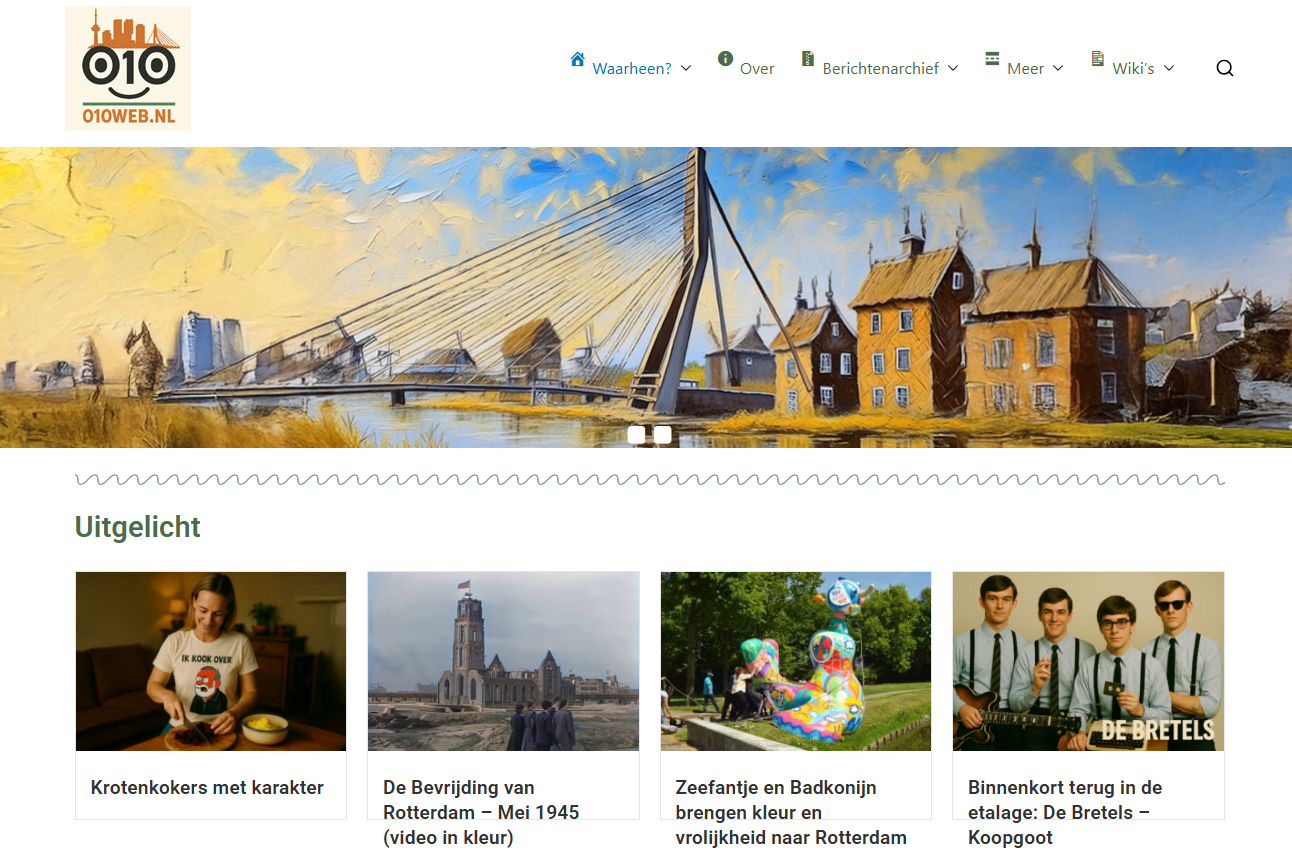Click the archive icon beside Berichtenarchief

click(808, 59)
